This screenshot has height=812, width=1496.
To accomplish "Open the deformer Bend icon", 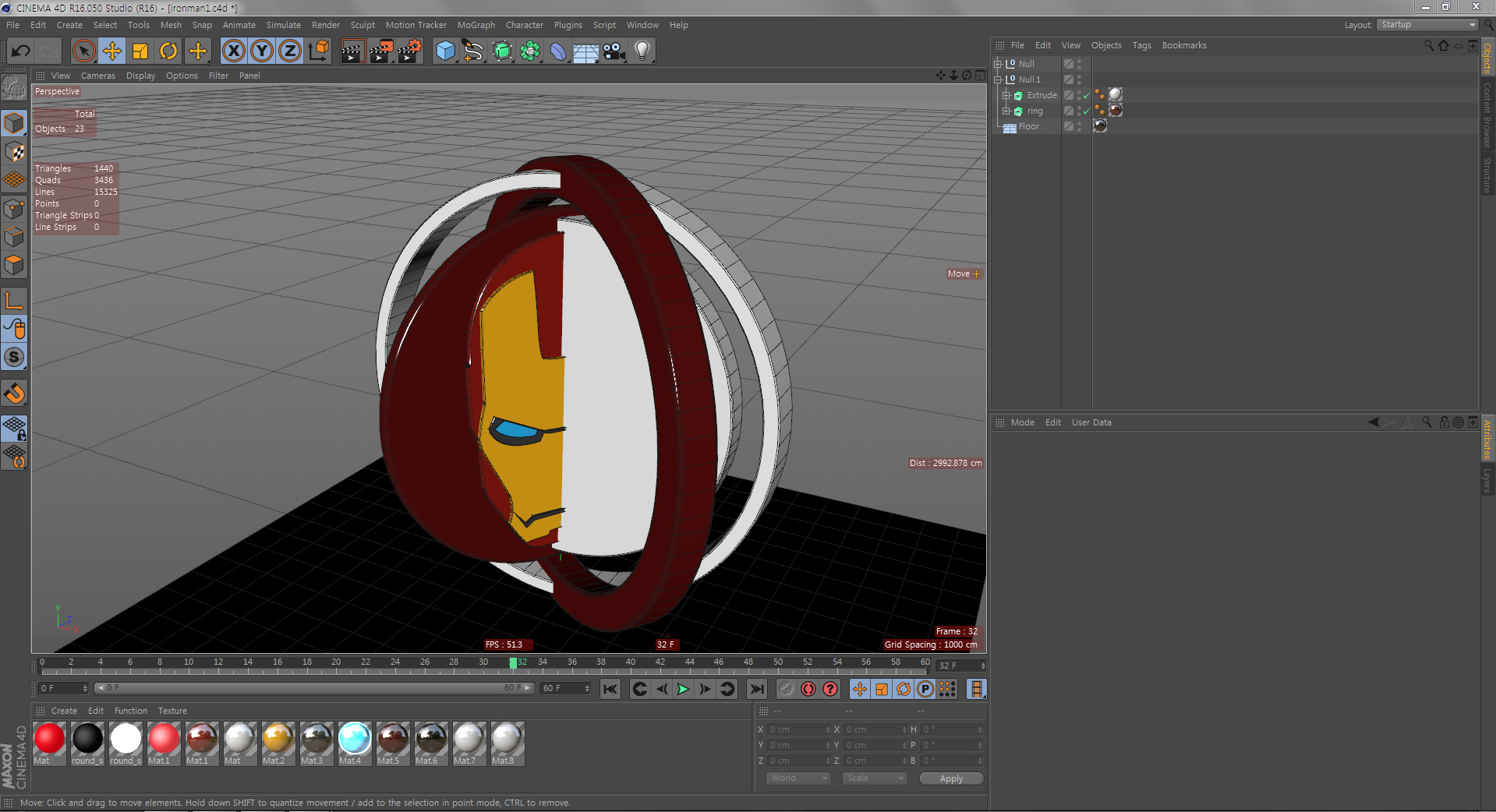I will (558, 51).
